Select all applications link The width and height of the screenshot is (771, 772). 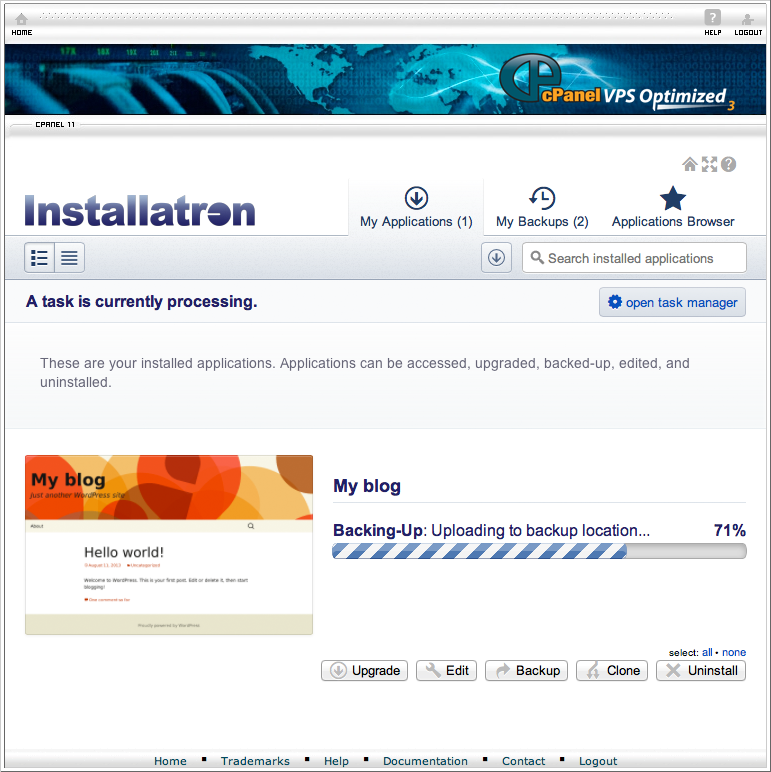point(707,652)
